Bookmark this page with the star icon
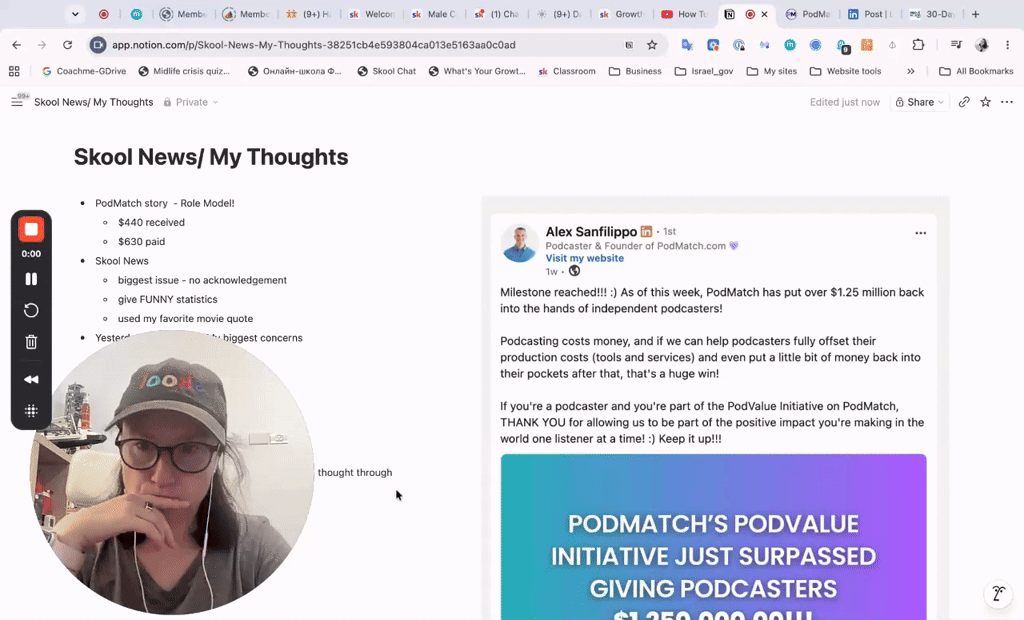The width and height of the screenshot is (1024, 620). (652, 45)
